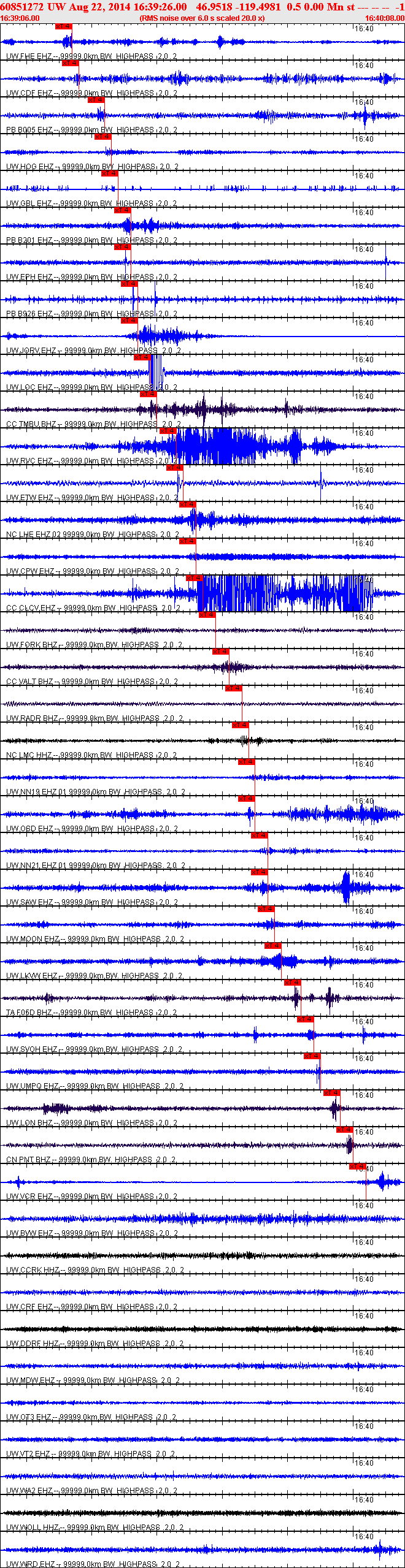
Task: Select the red pick marker on CLCV trace
Action: [195, 578]
